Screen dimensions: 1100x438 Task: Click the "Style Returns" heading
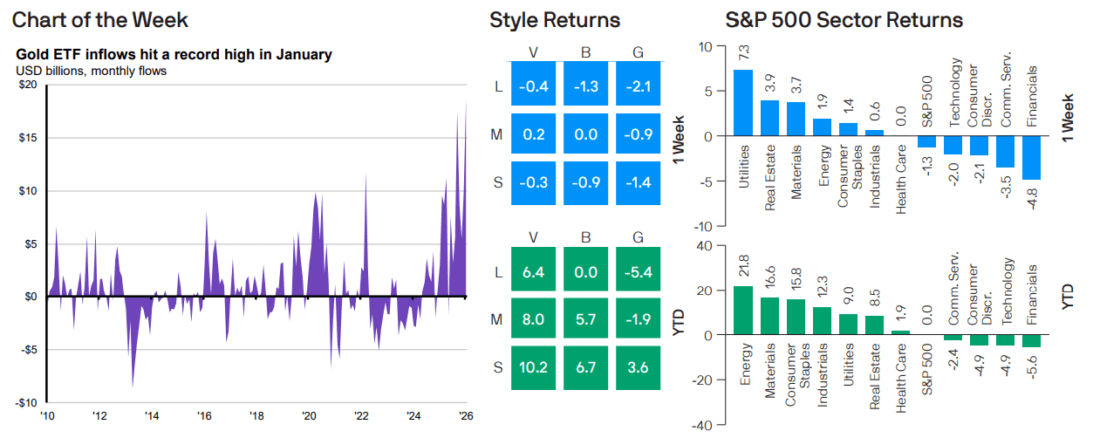[555, 19]
